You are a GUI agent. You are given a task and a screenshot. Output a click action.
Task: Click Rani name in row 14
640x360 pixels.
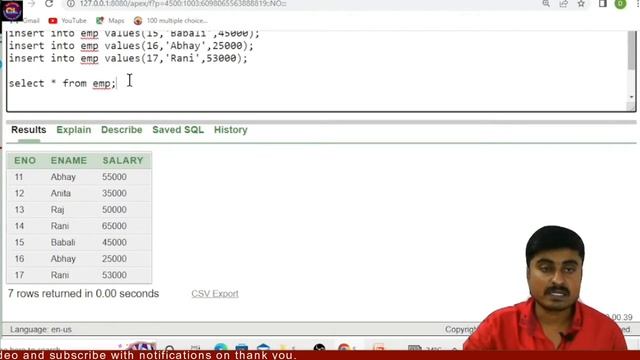tap(60, 226)
